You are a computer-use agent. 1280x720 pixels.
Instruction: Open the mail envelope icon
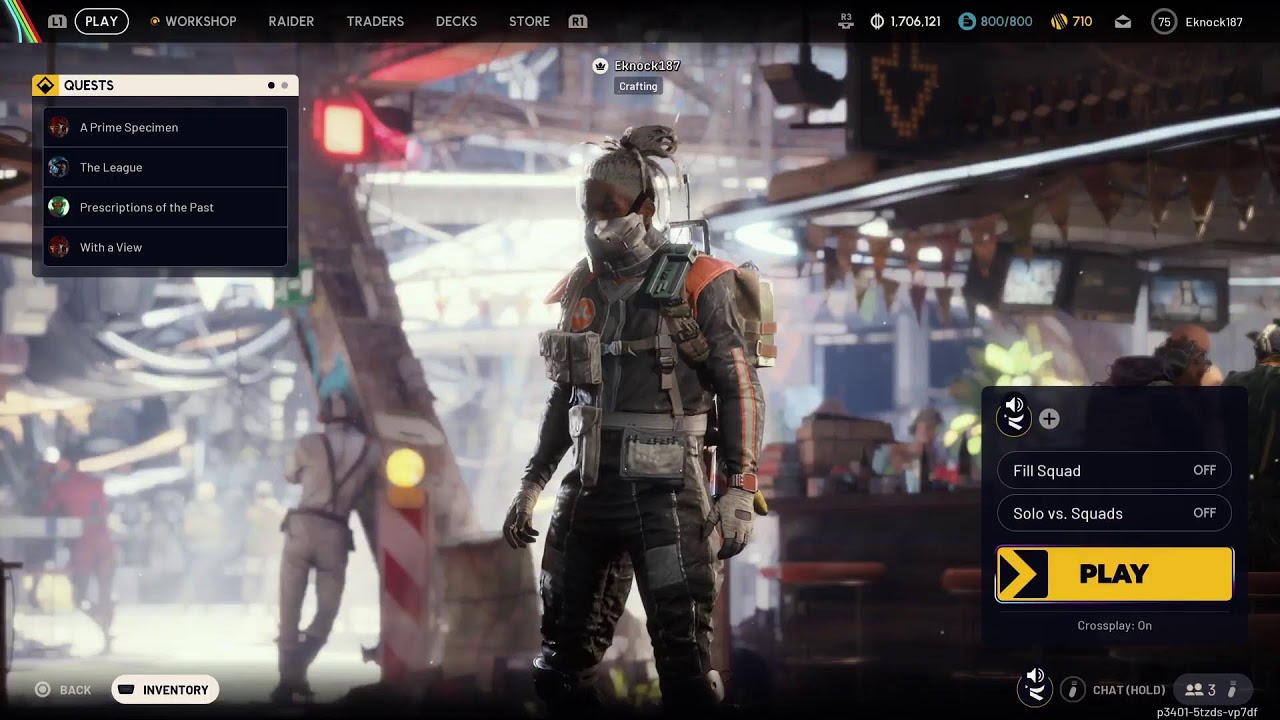click(1123, 21)
